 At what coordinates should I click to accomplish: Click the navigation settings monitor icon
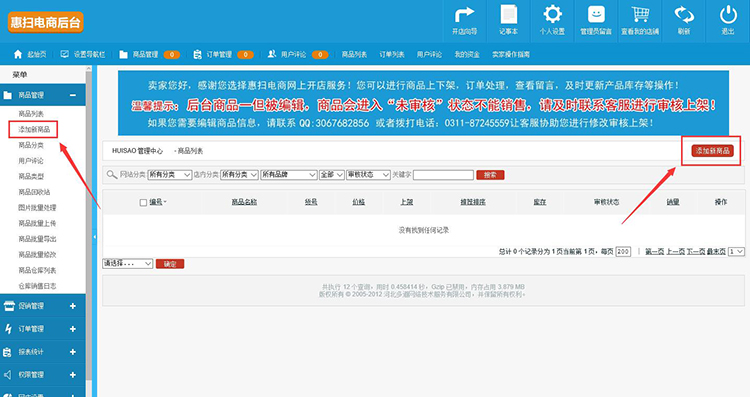tap(65, 54)
